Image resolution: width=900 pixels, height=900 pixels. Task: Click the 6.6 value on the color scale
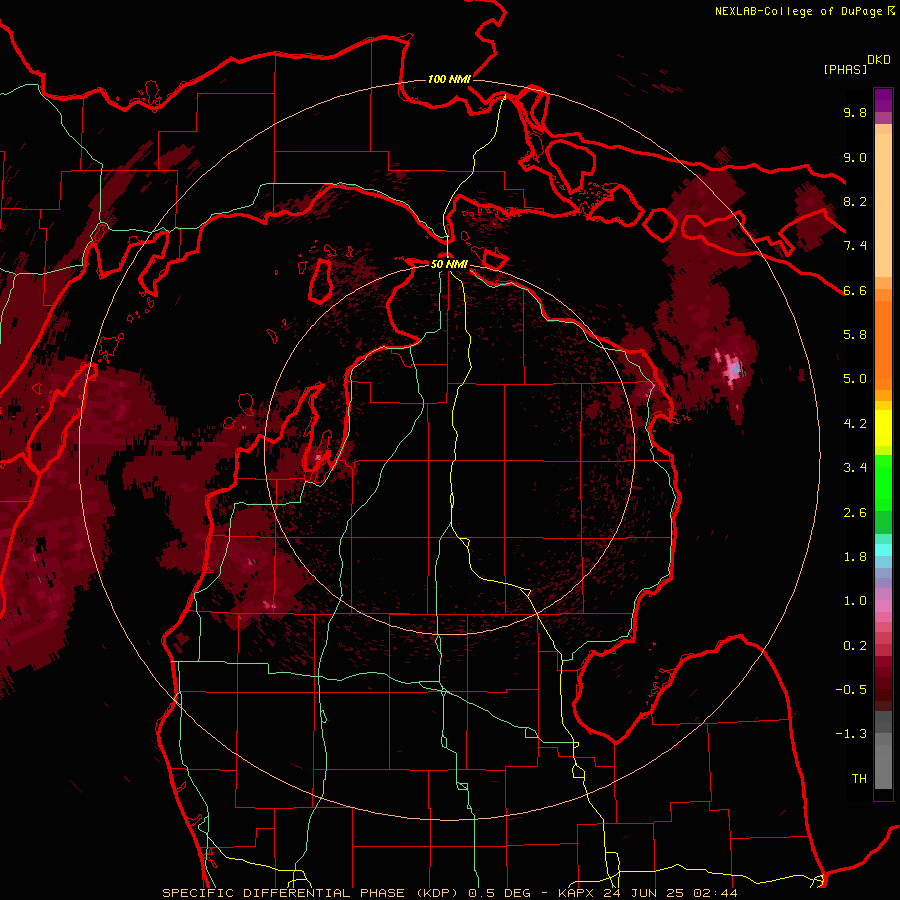coord(855,290)
